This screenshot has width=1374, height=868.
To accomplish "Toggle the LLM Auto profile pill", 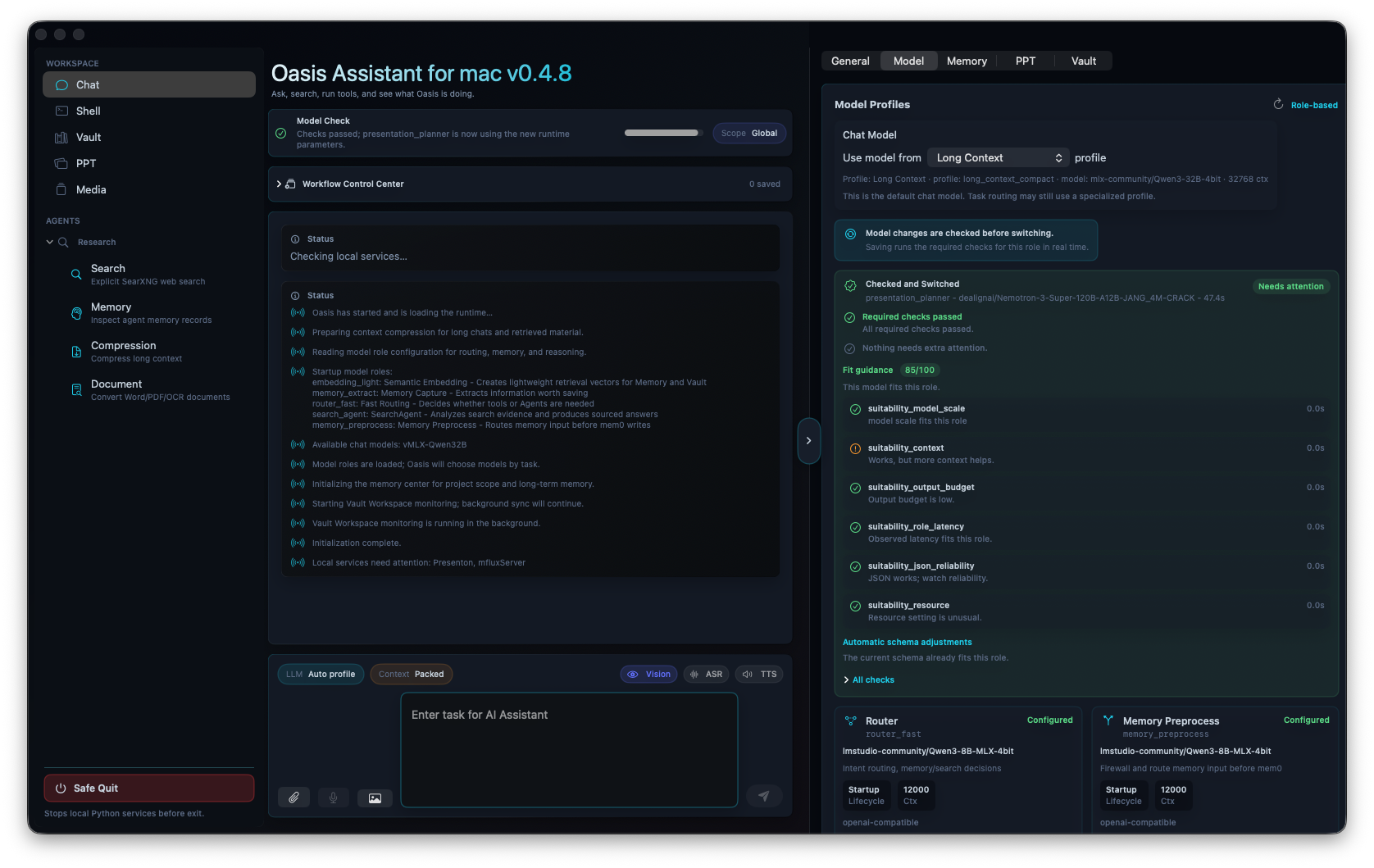I will [321, 675].
